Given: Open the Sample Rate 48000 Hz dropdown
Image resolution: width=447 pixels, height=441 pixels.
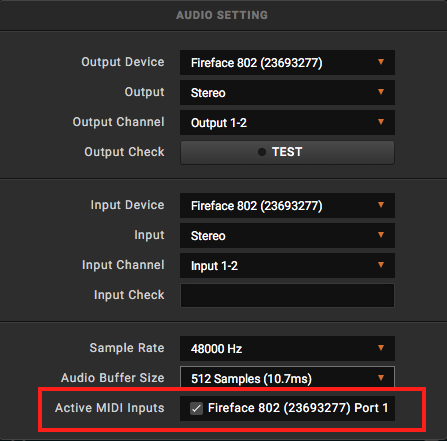Looking at the screenshot, I should click(x=287, y=348).
